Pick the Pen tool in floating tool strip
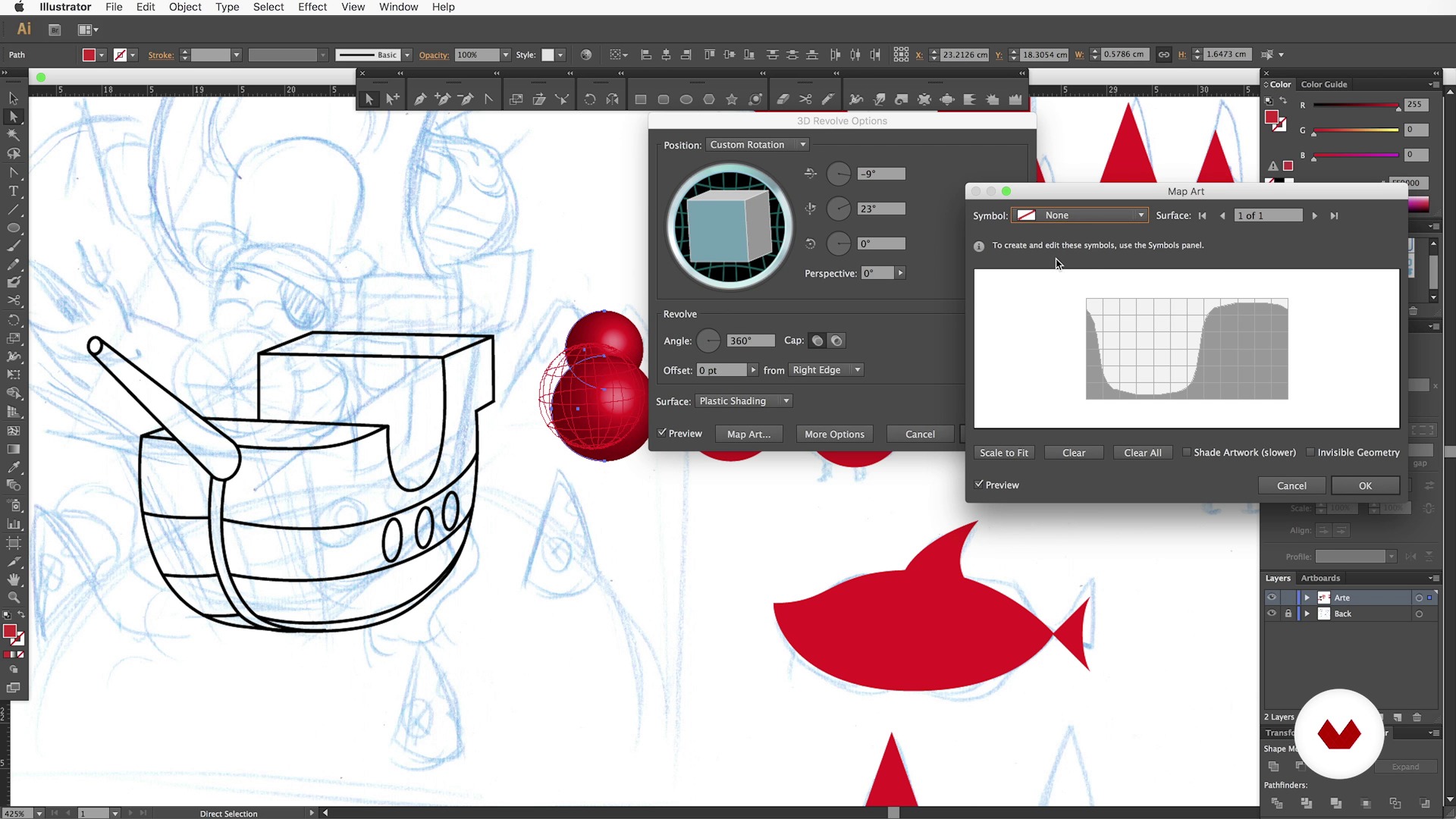The width and height of the screenshot is (1456, 819). 419,99
